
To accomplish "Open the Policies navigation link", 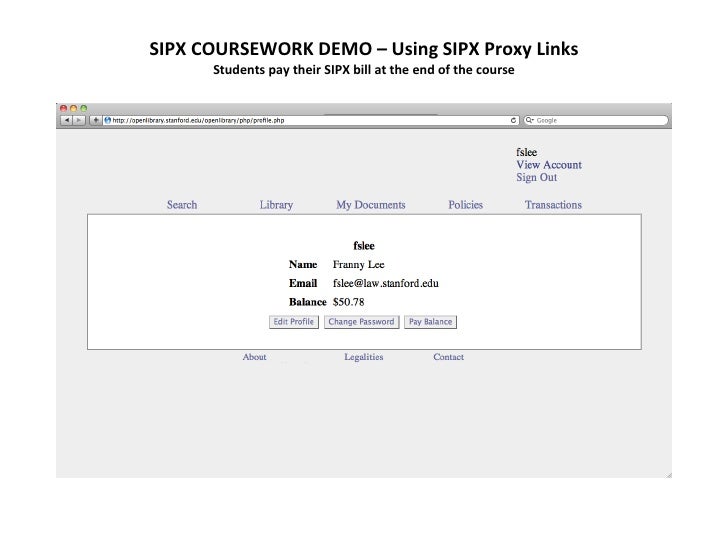I will point(465,205).
